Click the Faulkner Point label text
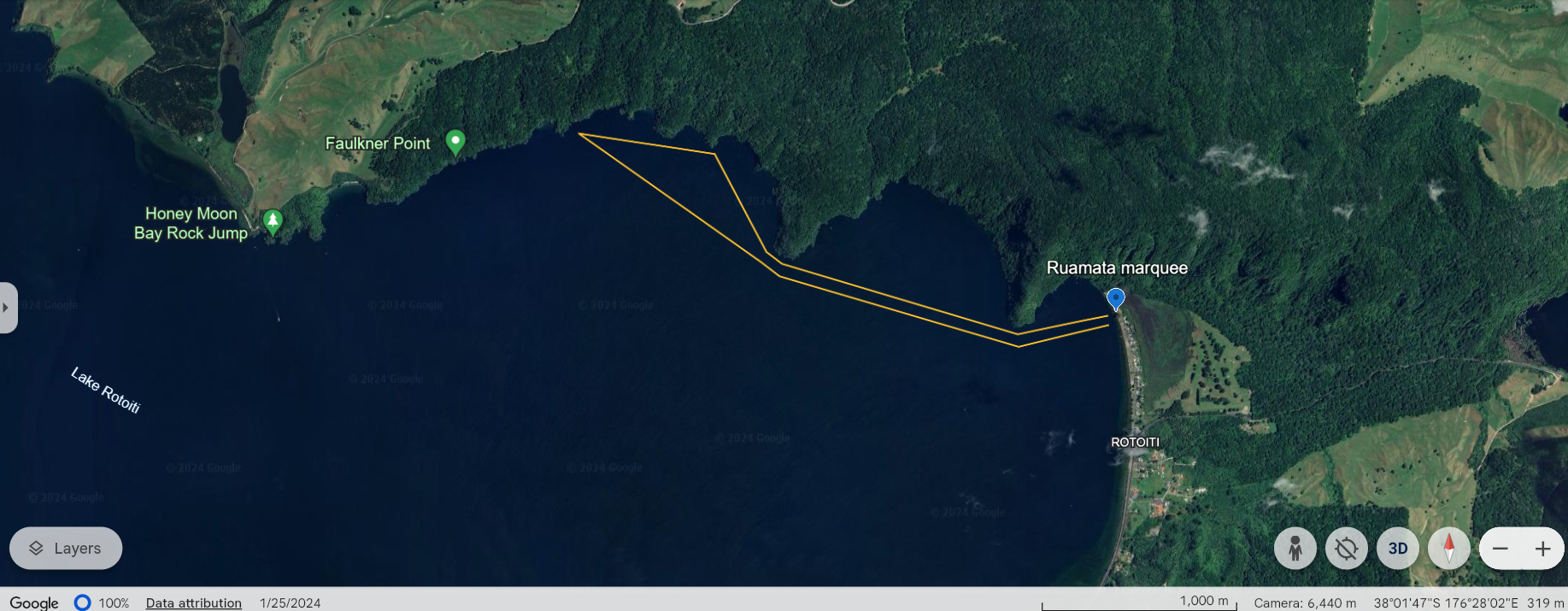 pos(378,144)
